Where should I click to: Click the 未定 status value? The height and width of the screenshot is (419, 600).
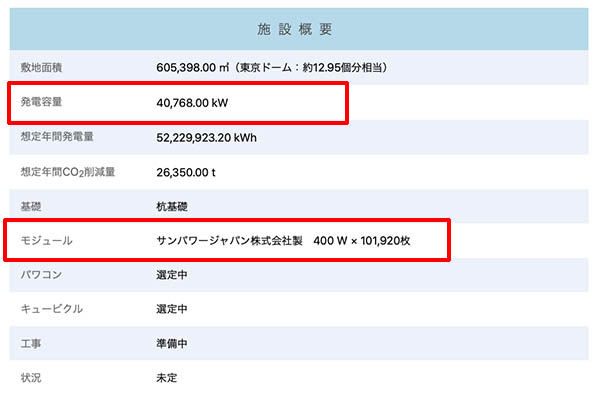[167, 378]
